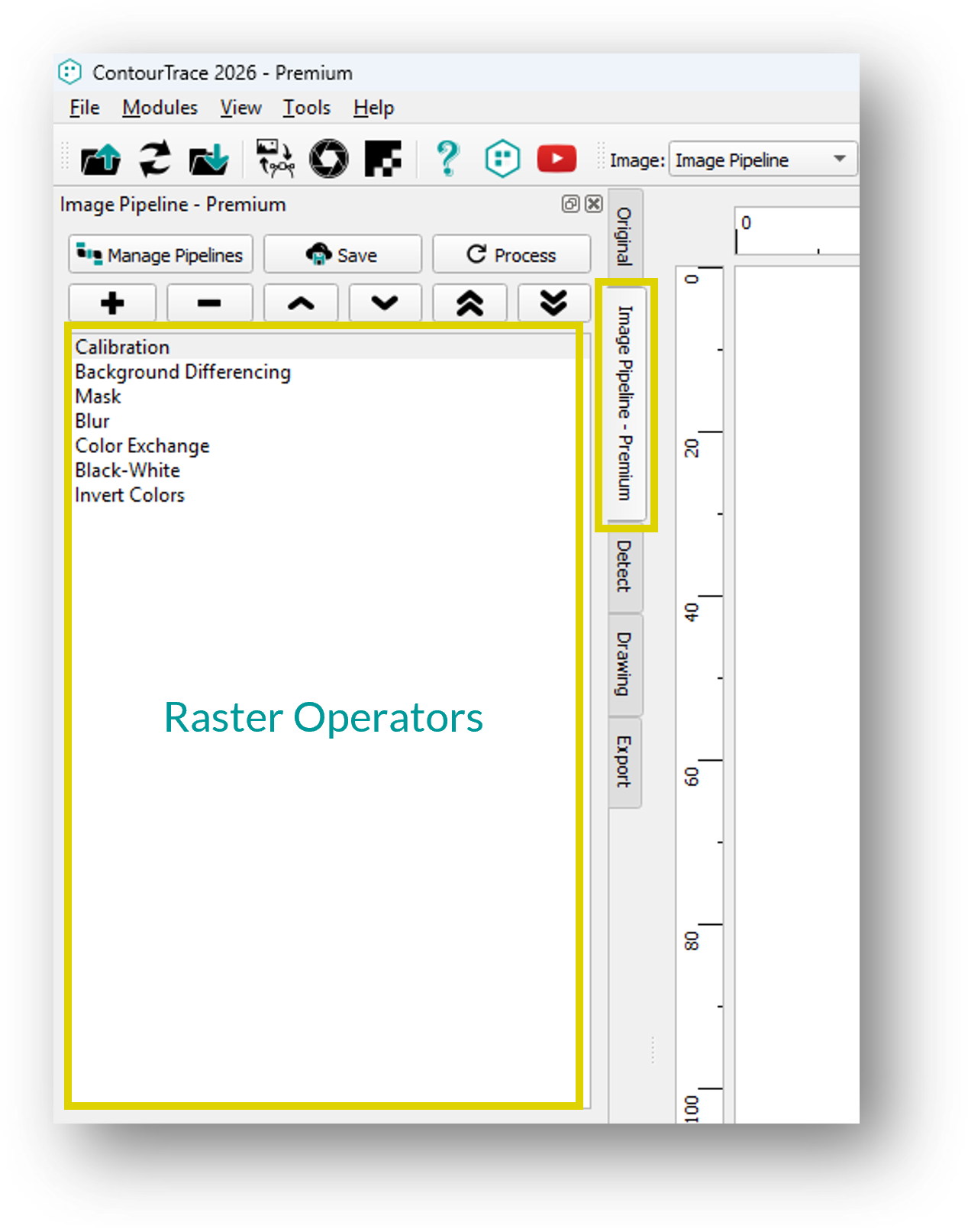This screenshot has height=1232, width=968.
Task: Open the YouTube tutorial icon
Action: (557, 159)
